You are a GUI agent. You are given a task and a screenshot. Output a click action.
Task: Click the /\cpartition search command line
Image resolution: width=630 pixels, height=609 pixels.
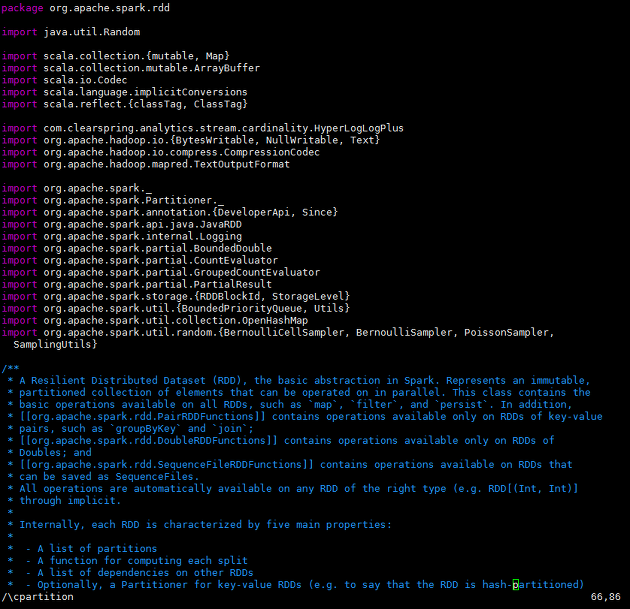37,598
